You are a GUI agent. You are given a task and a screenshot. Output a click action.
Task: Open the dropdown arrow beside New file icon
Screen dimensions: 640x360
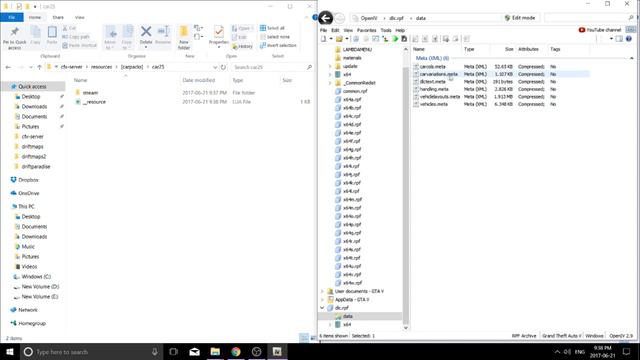pos(331,39)
